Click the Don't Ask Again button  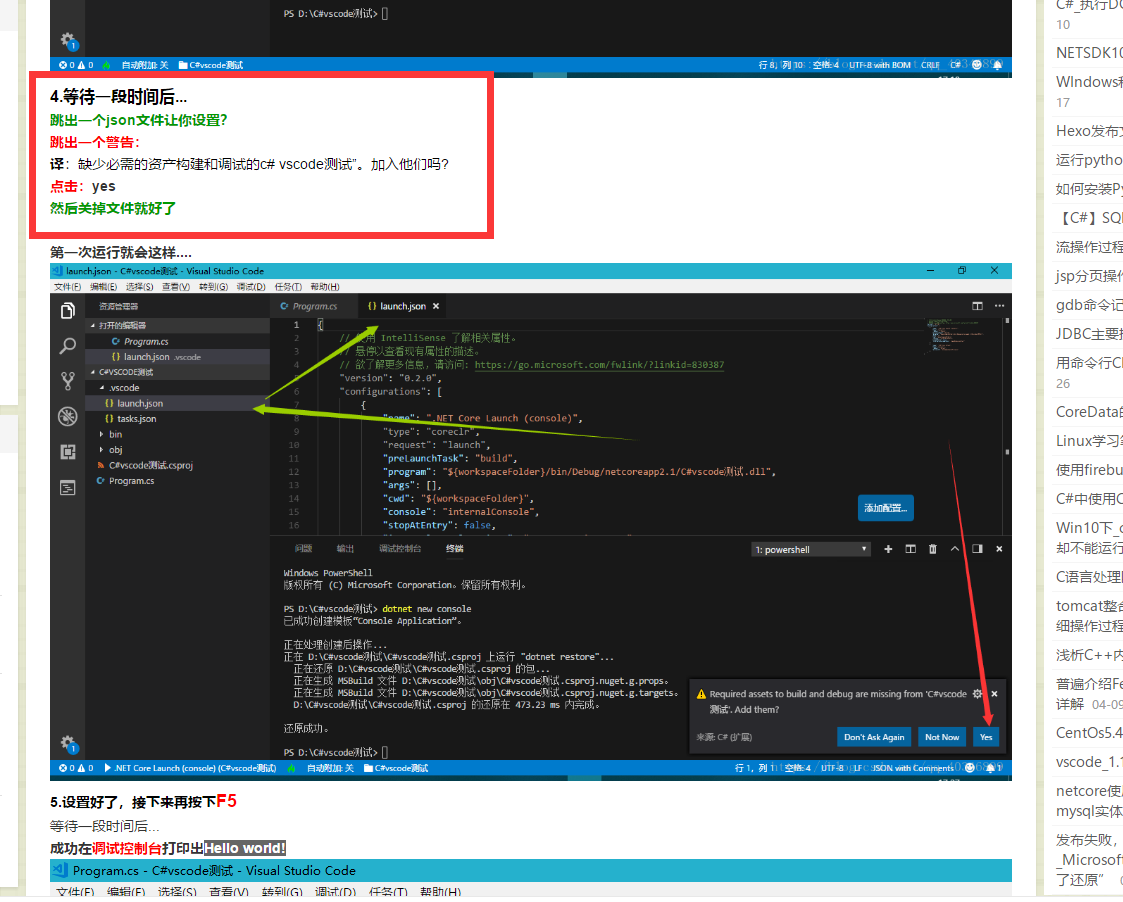coord(874,737)
